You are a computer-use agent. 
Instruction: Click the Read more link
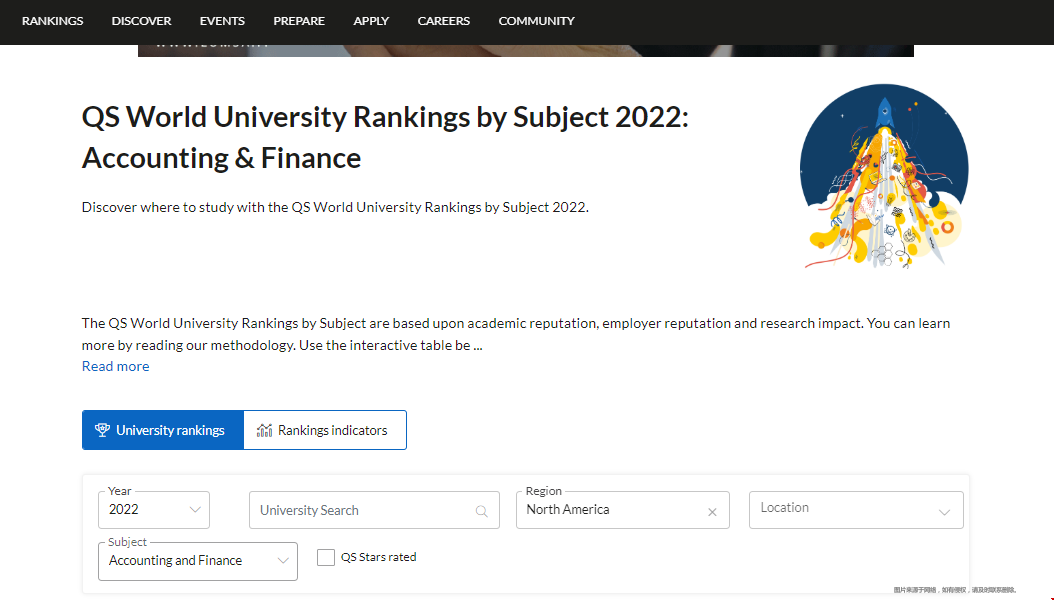point(116,366)
